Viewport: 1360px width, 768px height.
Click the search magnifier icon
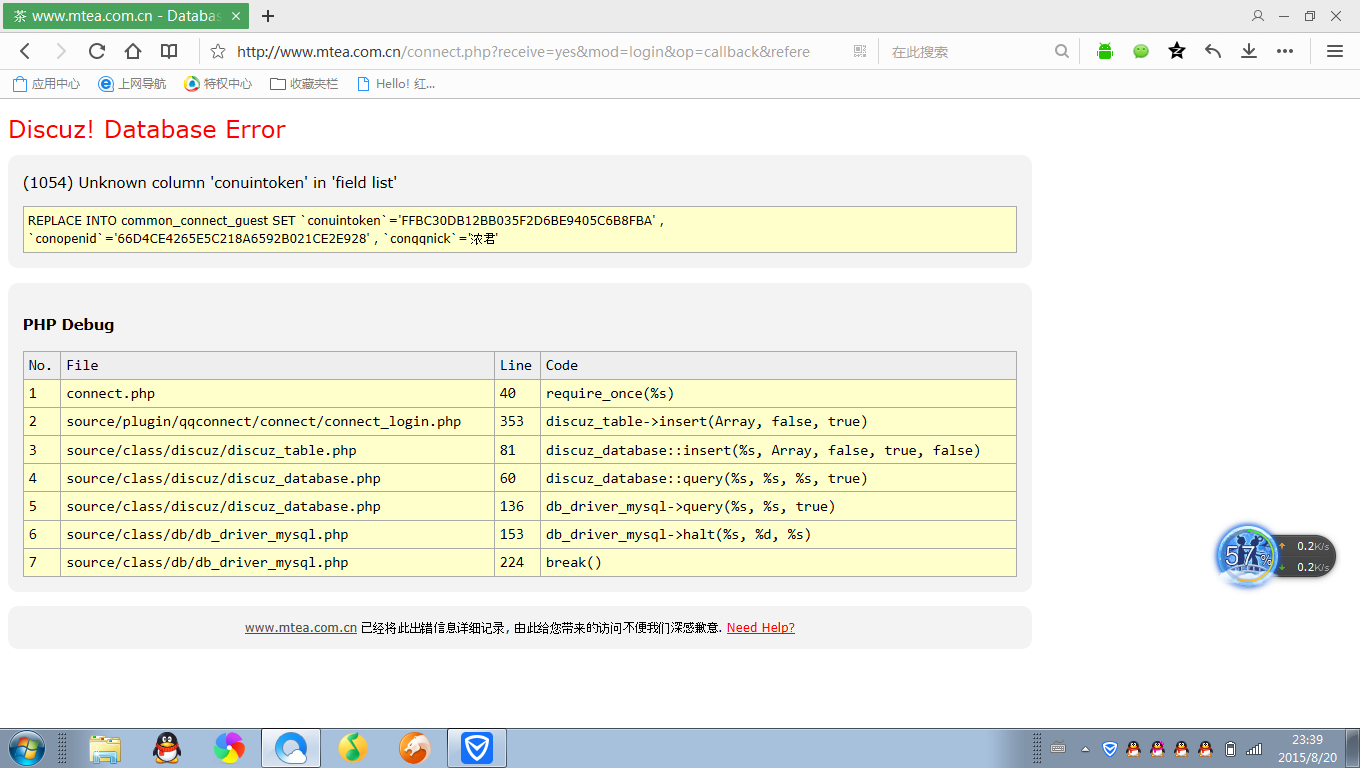pos(1062,51)
